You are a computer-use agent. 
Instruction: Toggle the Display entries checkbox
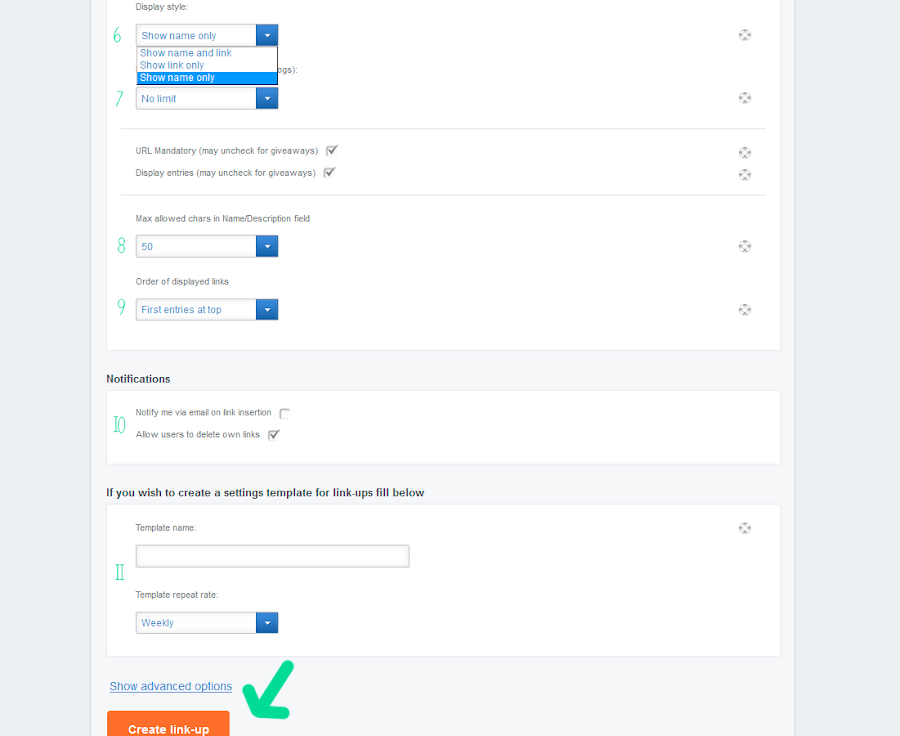coord(329,173)
